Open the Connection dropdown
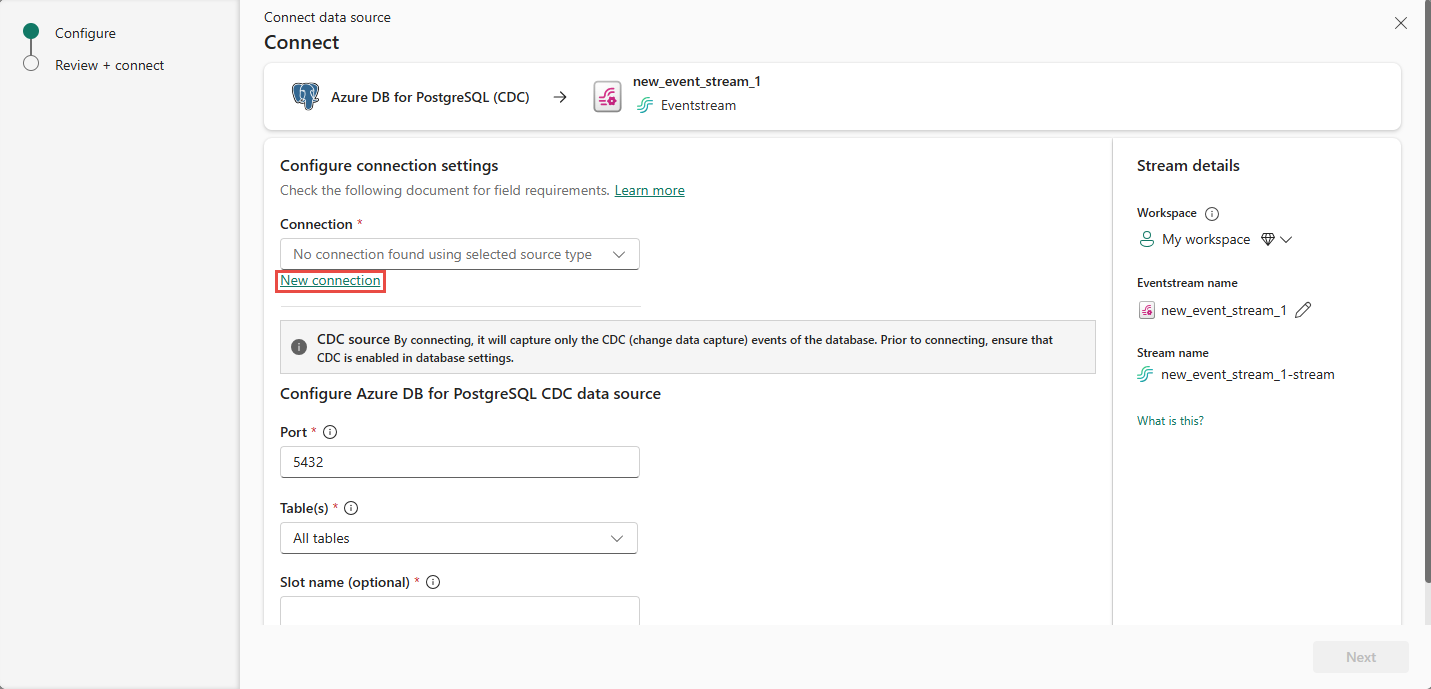This screenshot has width=1431, height=689. pyautogui.click(x=459, y=255)
